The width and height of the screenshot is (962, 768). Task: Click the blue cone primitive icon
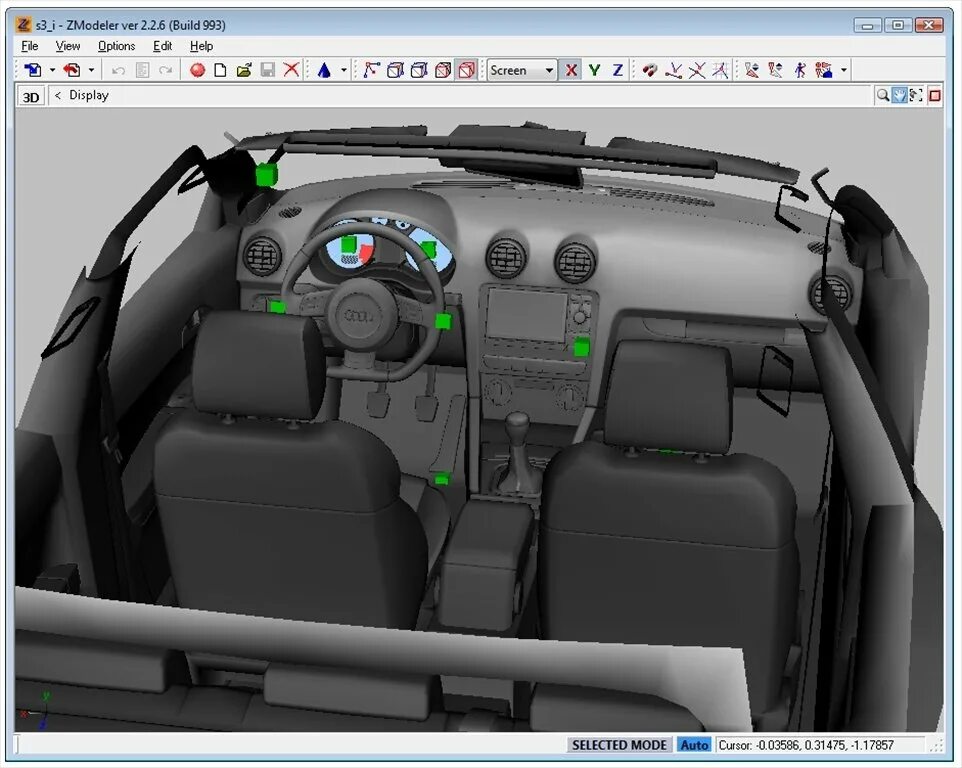[324, 70]
